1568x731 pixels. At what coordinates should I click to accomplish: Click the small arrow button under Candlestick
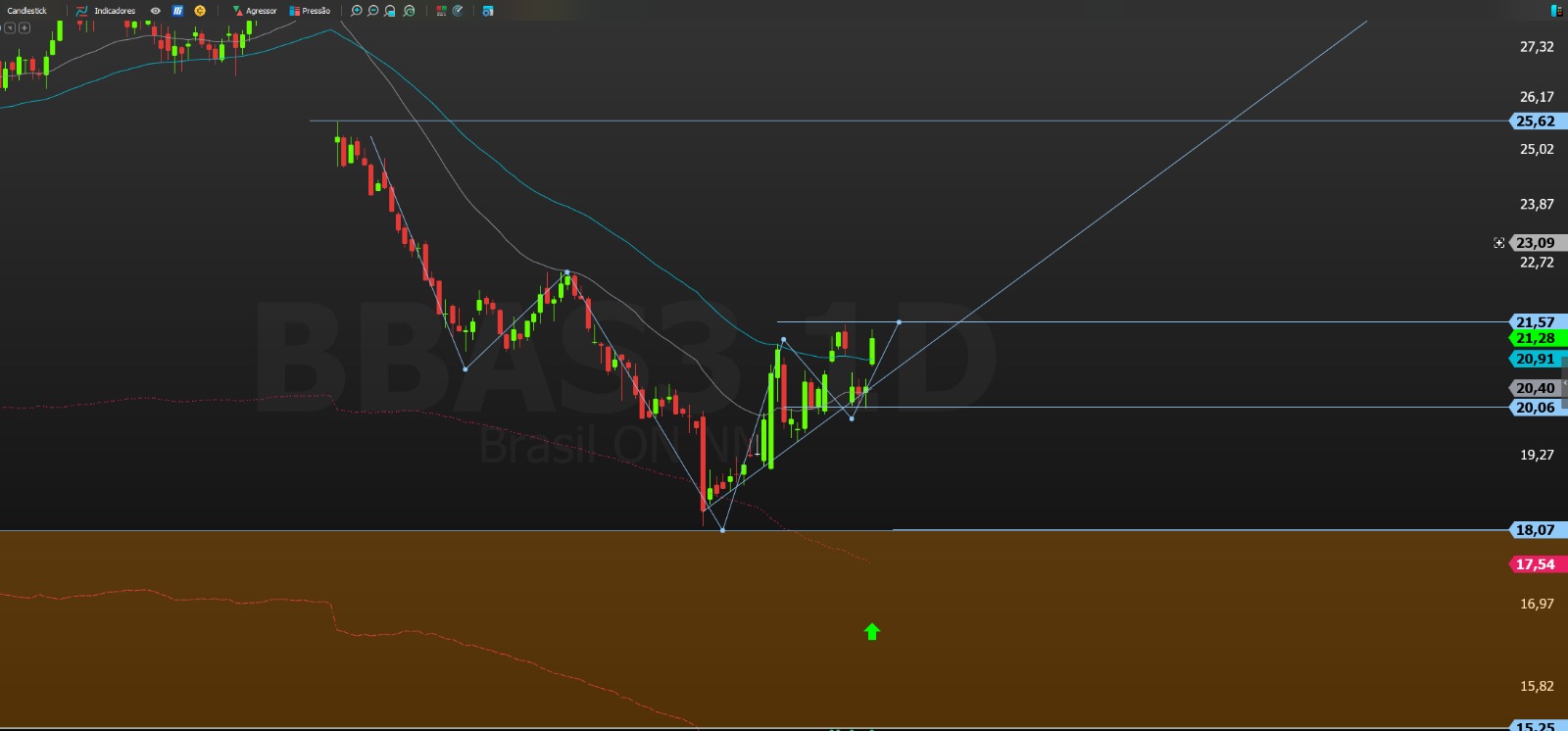(10, 27)
